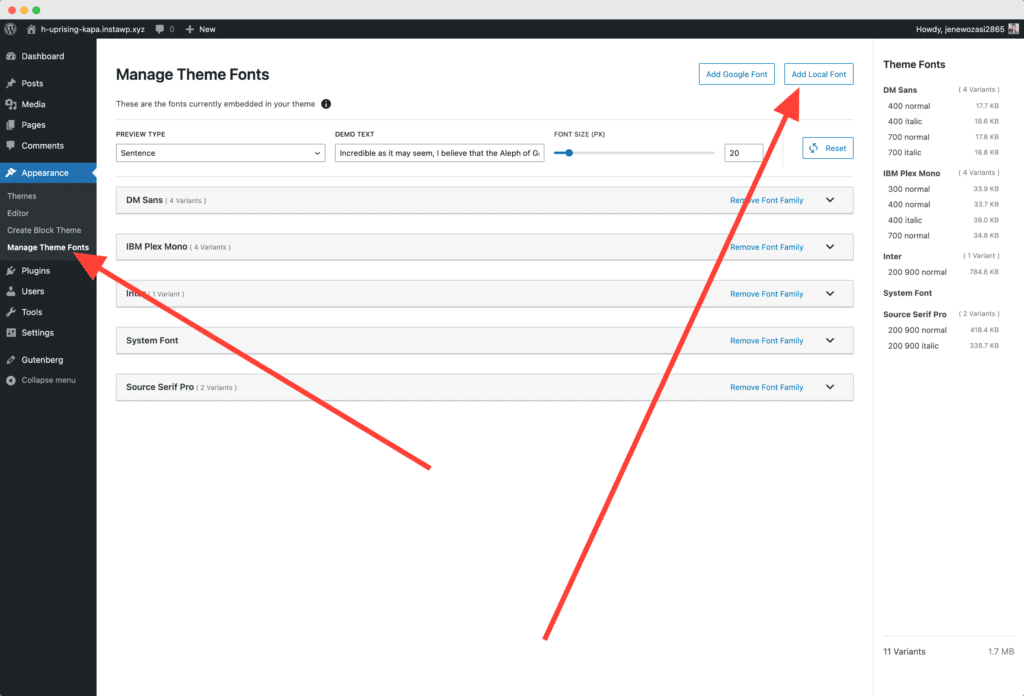Viewport: 1024px width, 696px height.
Task: Click the 1.7 MB total size value
Action: point(1000,652)
